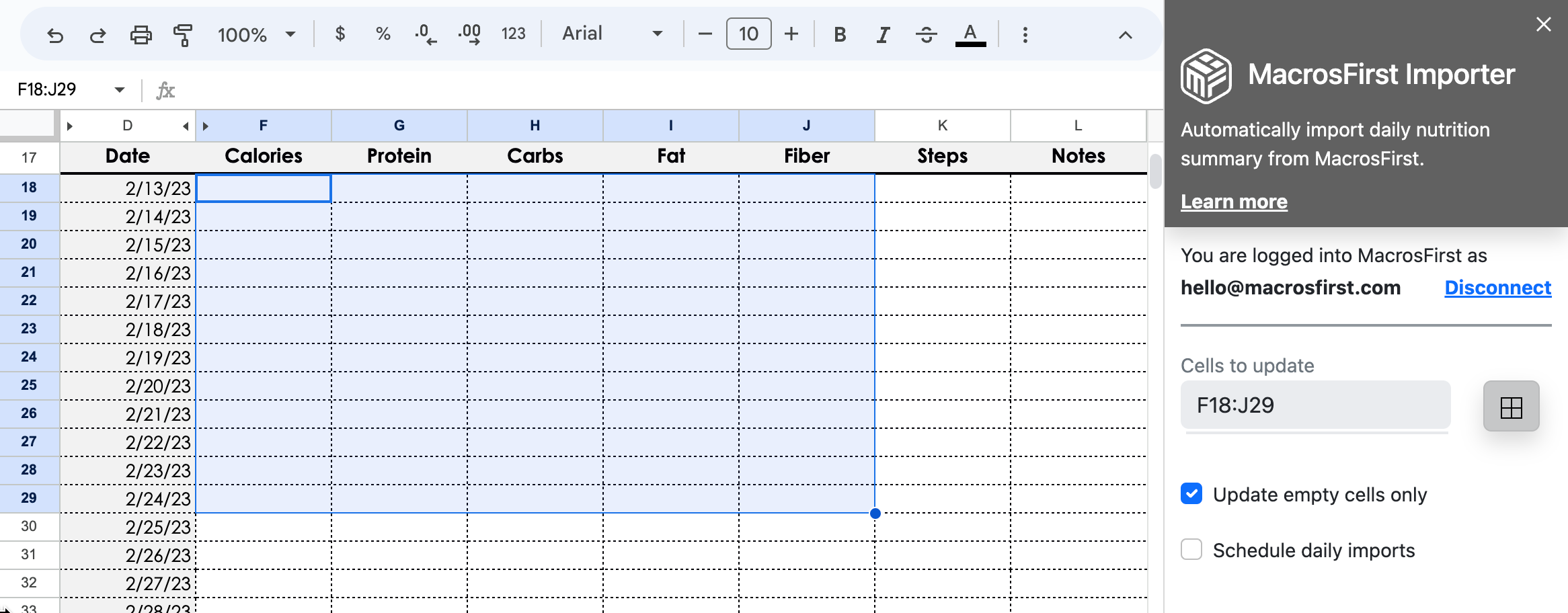Open the toolbar overflow three-dot menu
Screen dimensions: 1568x613
coord(1025,34)
